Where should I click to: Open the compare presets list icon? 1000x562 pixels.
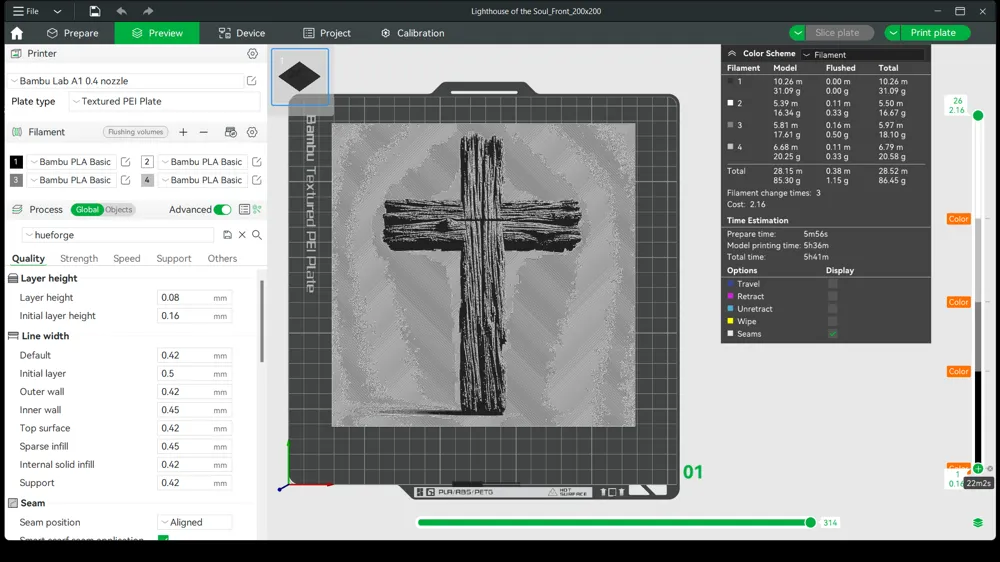pos(244,209)
